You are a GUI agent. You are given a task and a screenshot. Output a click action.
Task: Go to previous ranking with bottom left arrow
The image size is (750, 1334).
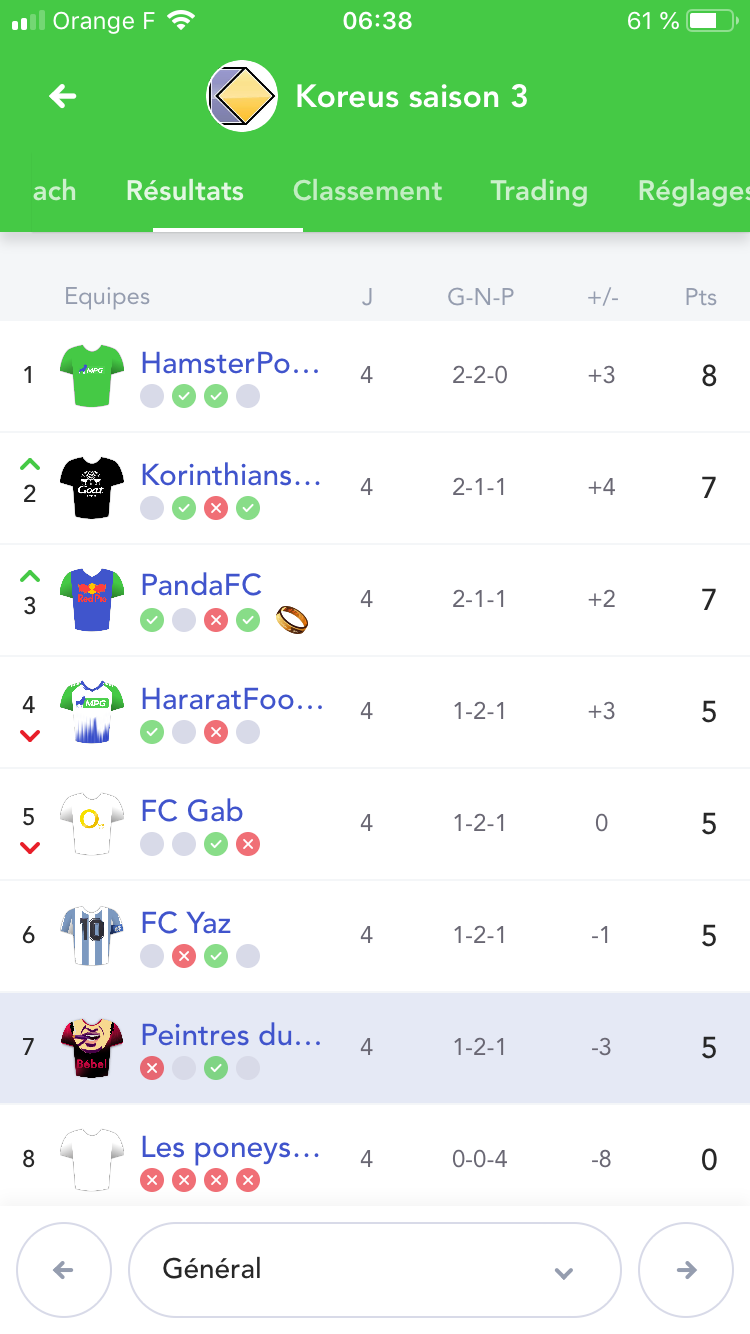[x=63, y=1270]
